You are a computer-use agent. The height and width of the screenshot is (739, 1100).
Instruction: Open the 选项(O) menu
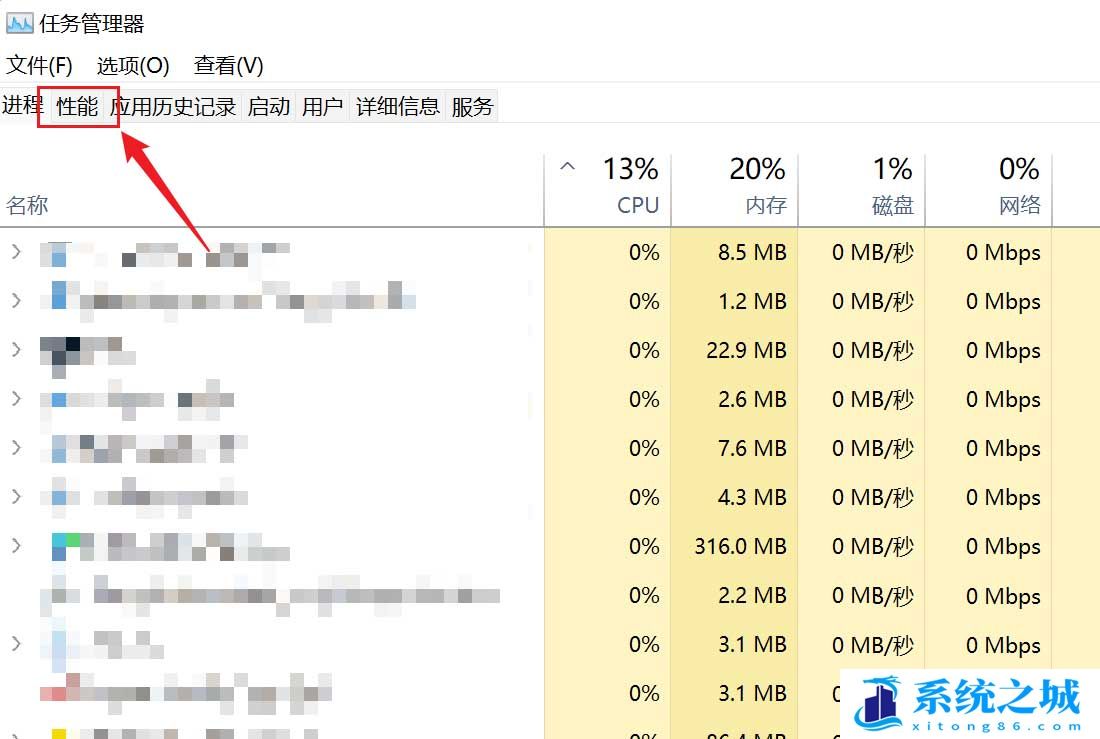coord(133,66)
